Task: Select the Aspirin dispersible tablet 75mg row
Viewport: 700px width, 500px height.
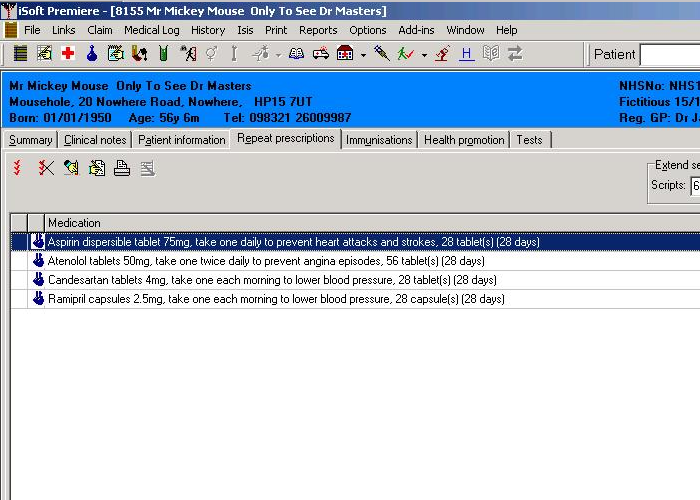Action: (x=355, y=242)
